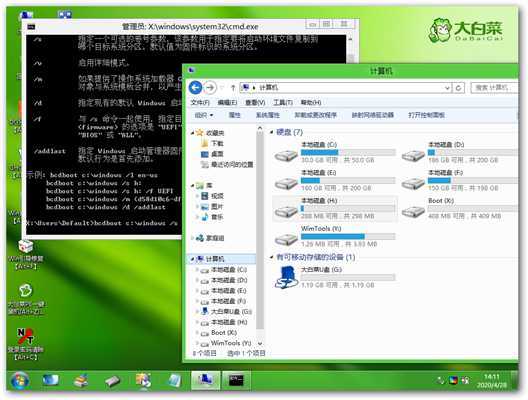Select the WimTools (Y:) drive icon
This screenshot has height=400, width=528.
(286, 239)
